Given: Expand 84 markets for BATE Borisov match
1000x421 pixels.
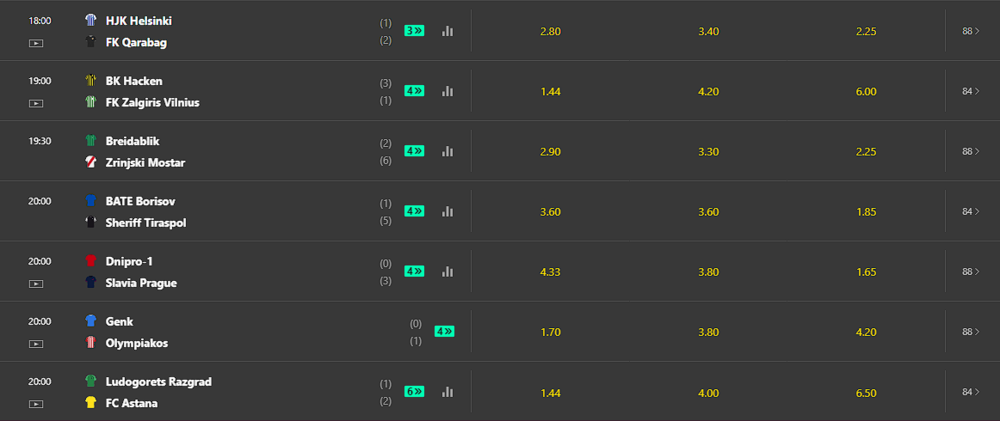Looking at the screenshot, I should [x=971, y=211].
